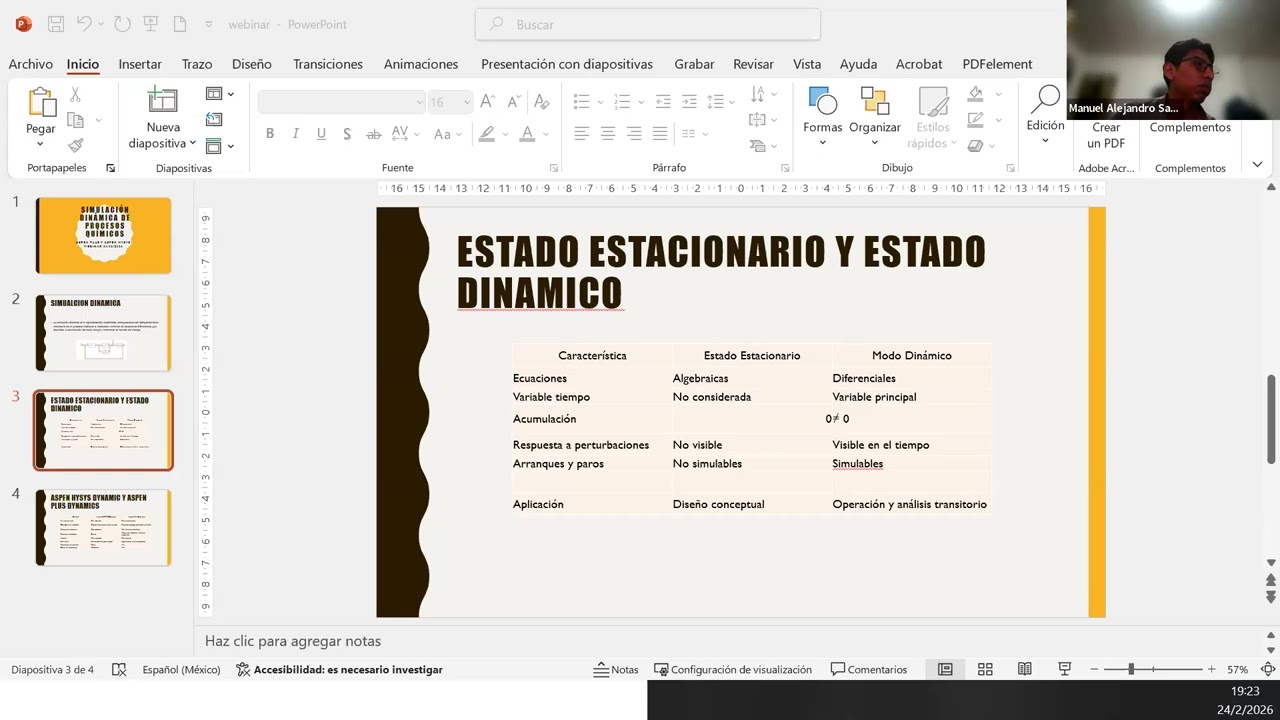The width and height of the screenshot is (1280, 720).
Task: Toggle Underline formatting
Action: click(x=321, y=134)
